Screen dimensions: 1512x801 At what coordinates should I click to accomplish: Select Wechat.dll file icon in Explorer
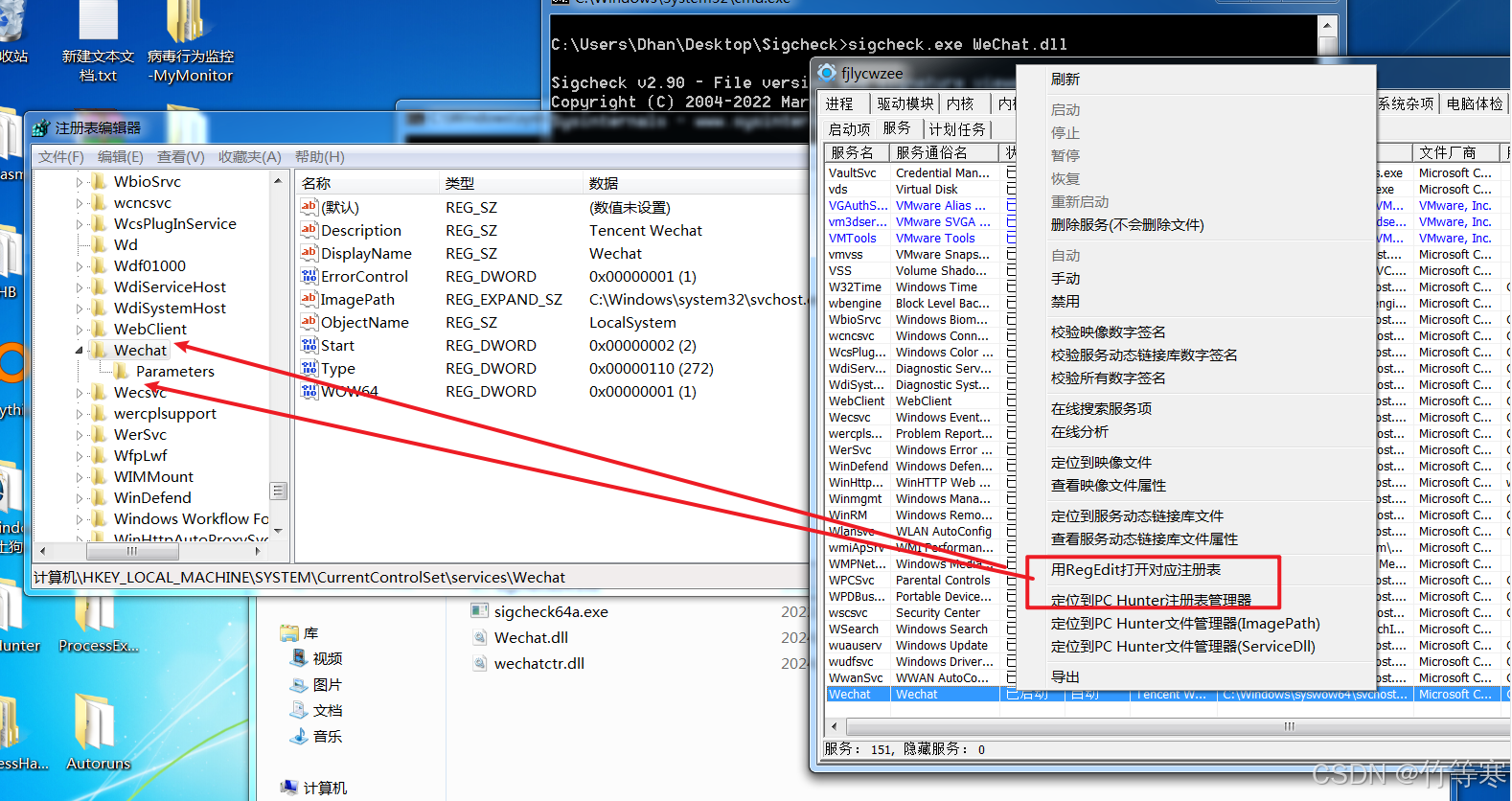click(479, 637)
